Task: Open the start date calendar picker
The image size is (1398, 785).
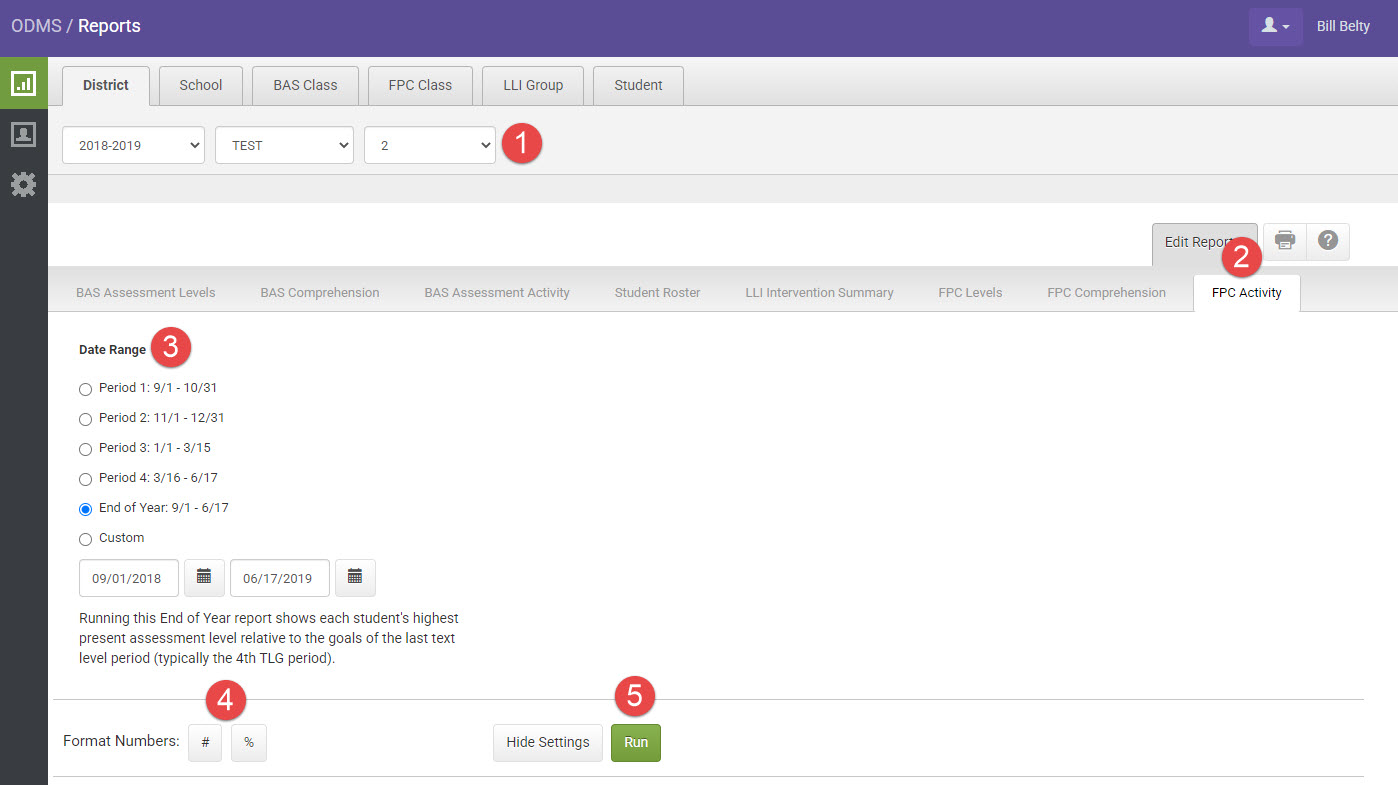Action: point(204,577)
